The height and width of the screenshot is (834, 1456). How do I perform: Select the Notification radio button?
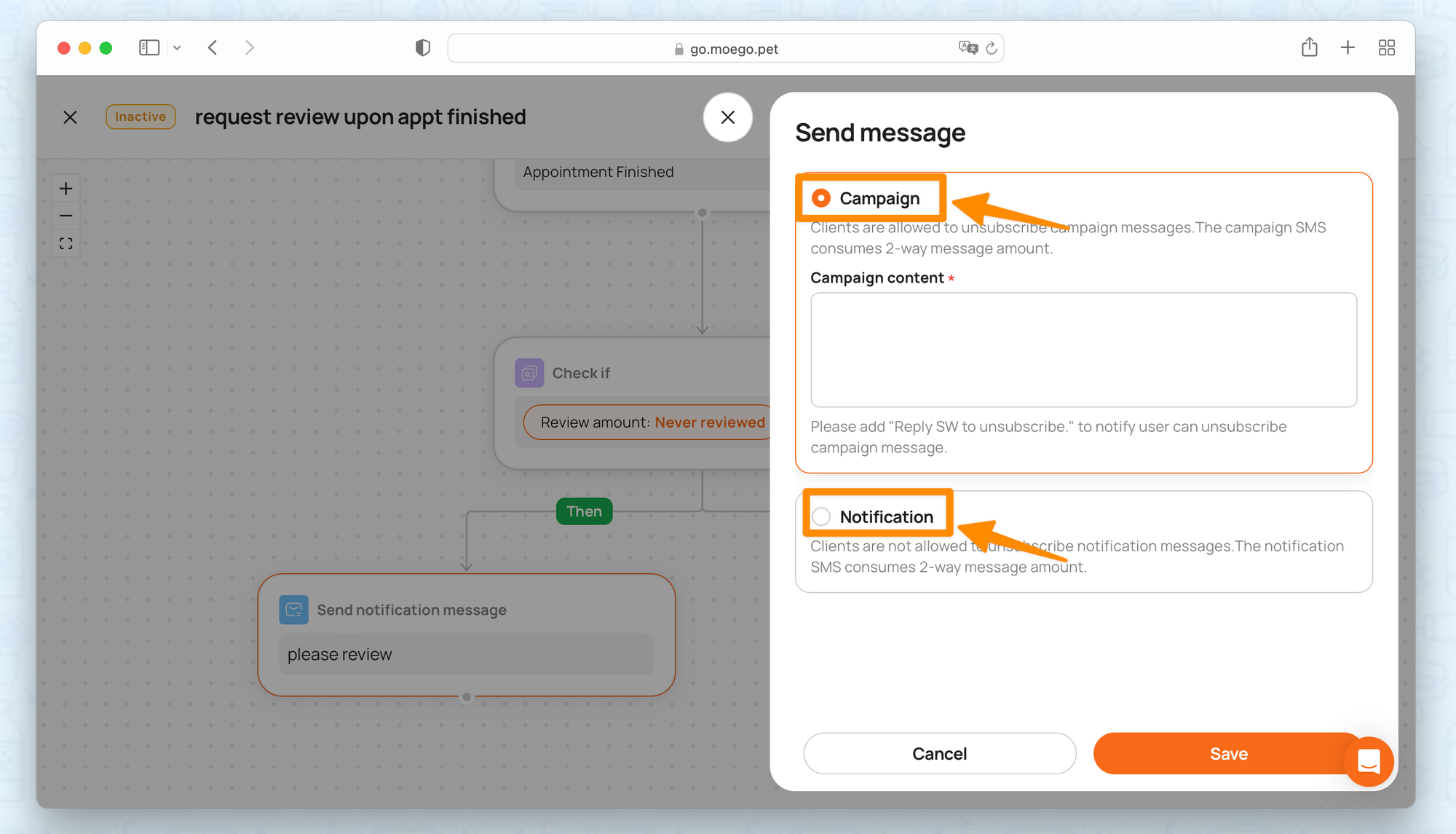click(x=821, y=516)
